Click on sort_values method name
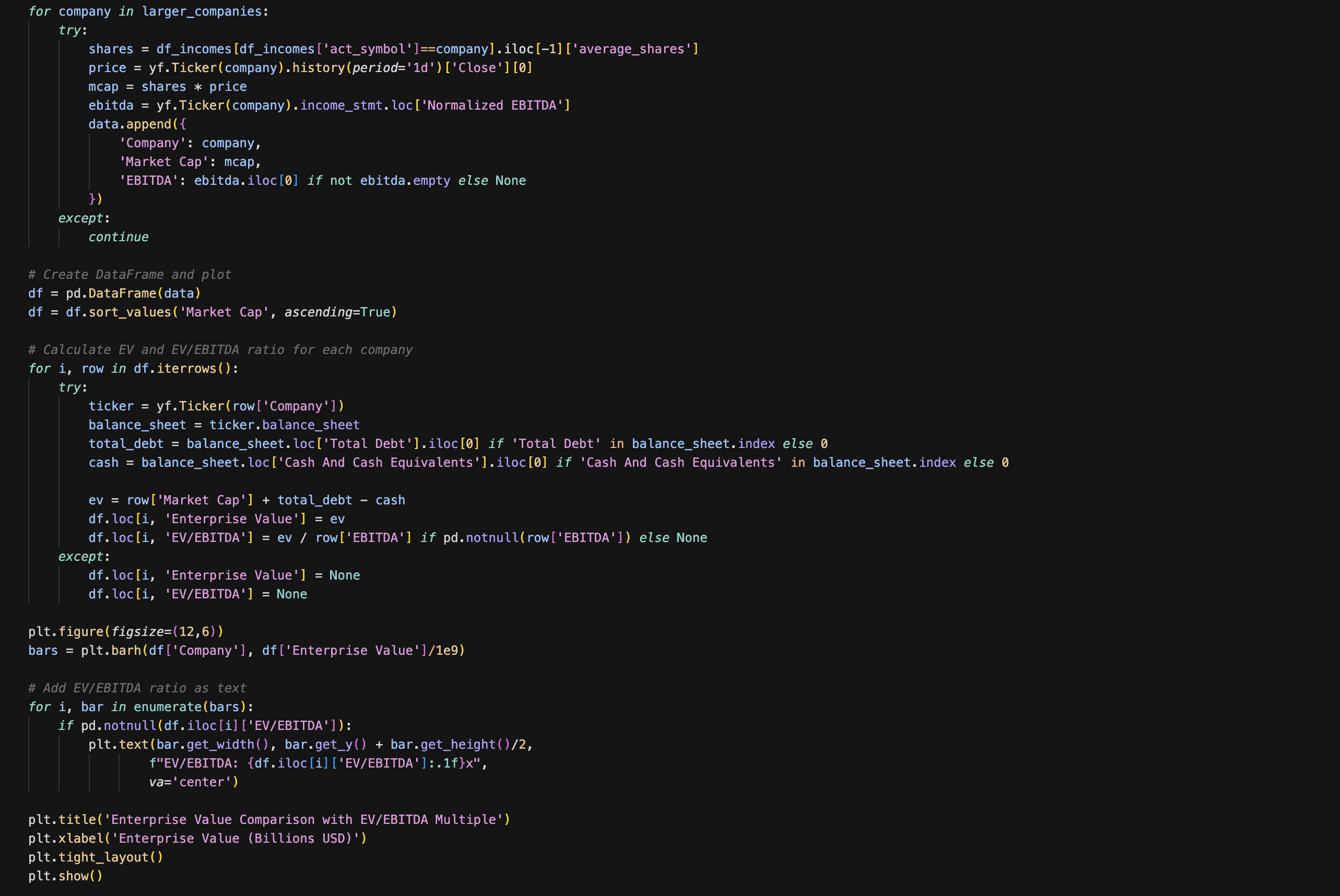Screen dimensions: 1340x896 pyautogui.click(x=130, y=312)
